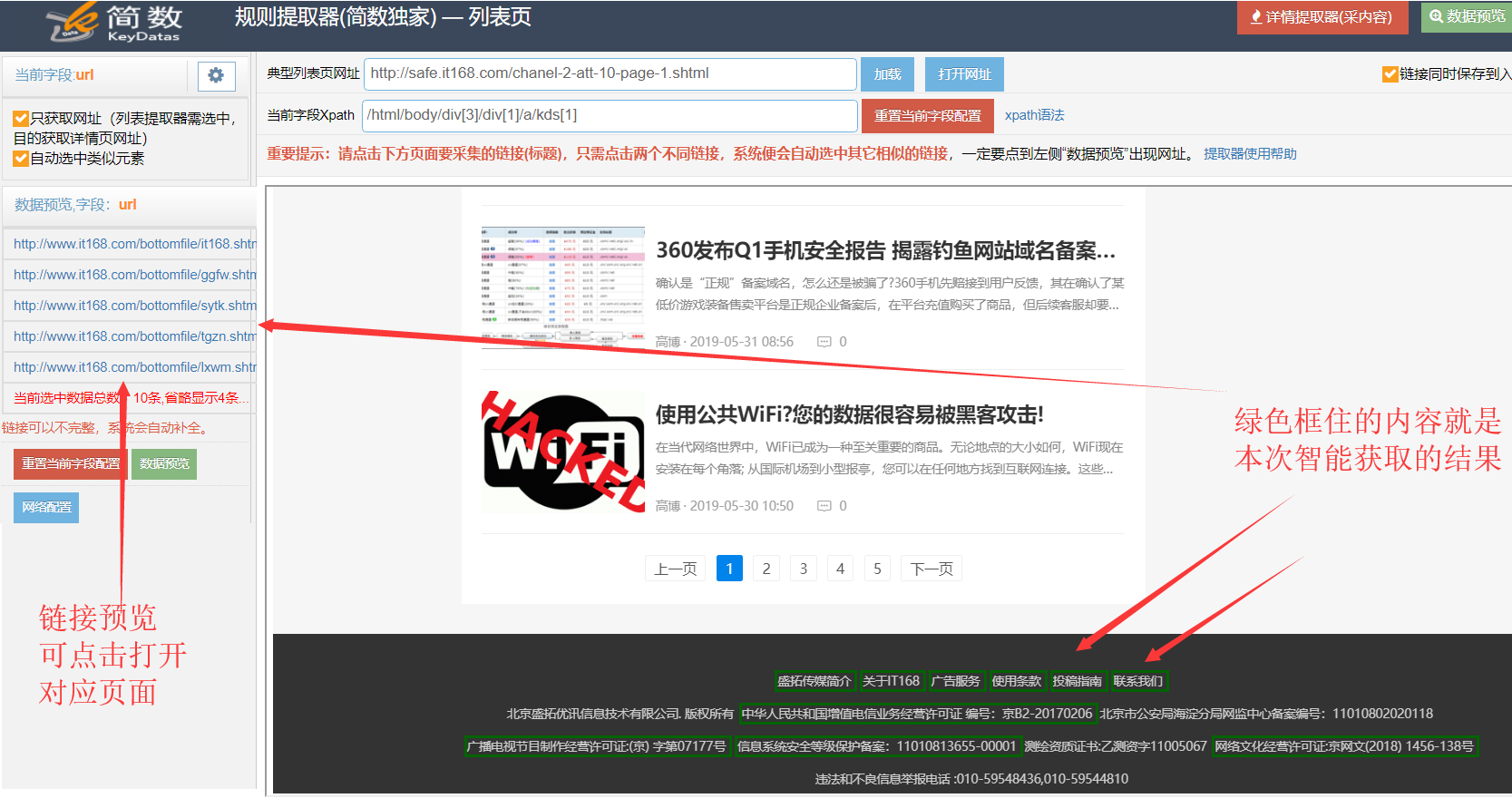
Task: Select pagination page 3
Action: 804,569
